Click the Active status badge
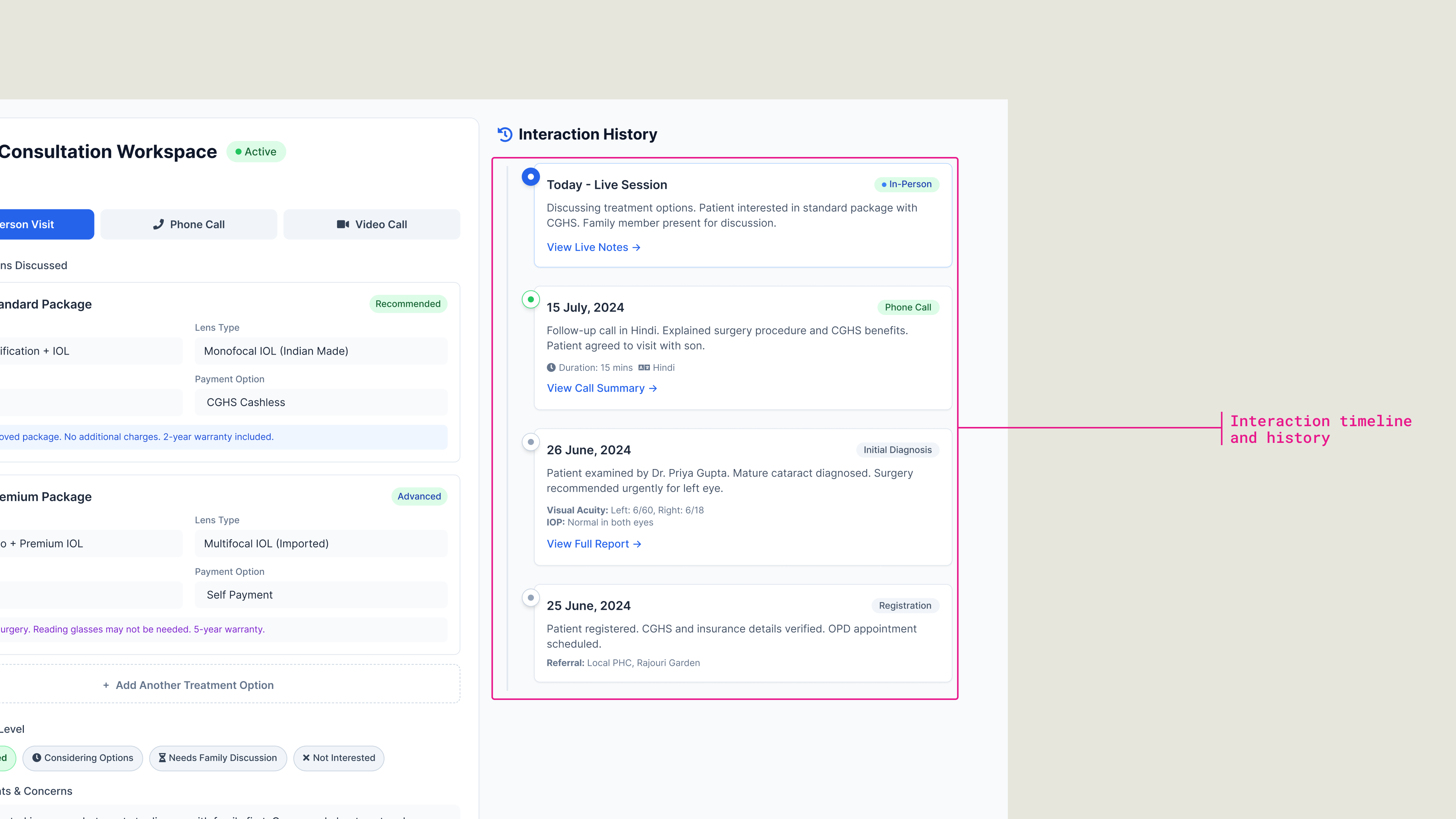Screen dimensions: 1456x819 coord(256,152)
